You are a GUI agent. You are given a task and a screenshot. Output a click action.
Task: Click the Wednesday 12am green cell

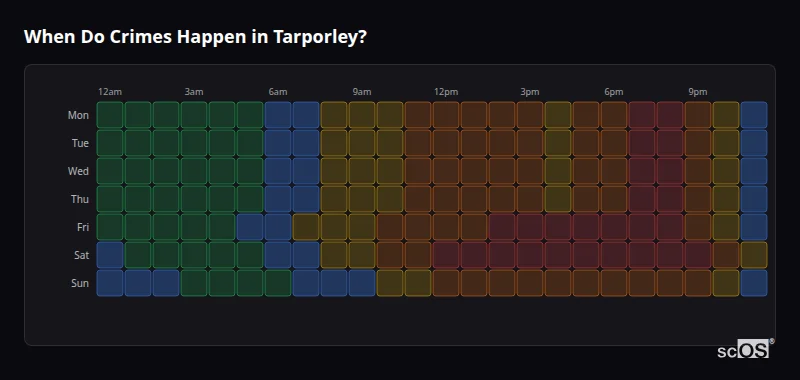click(110, 171)
